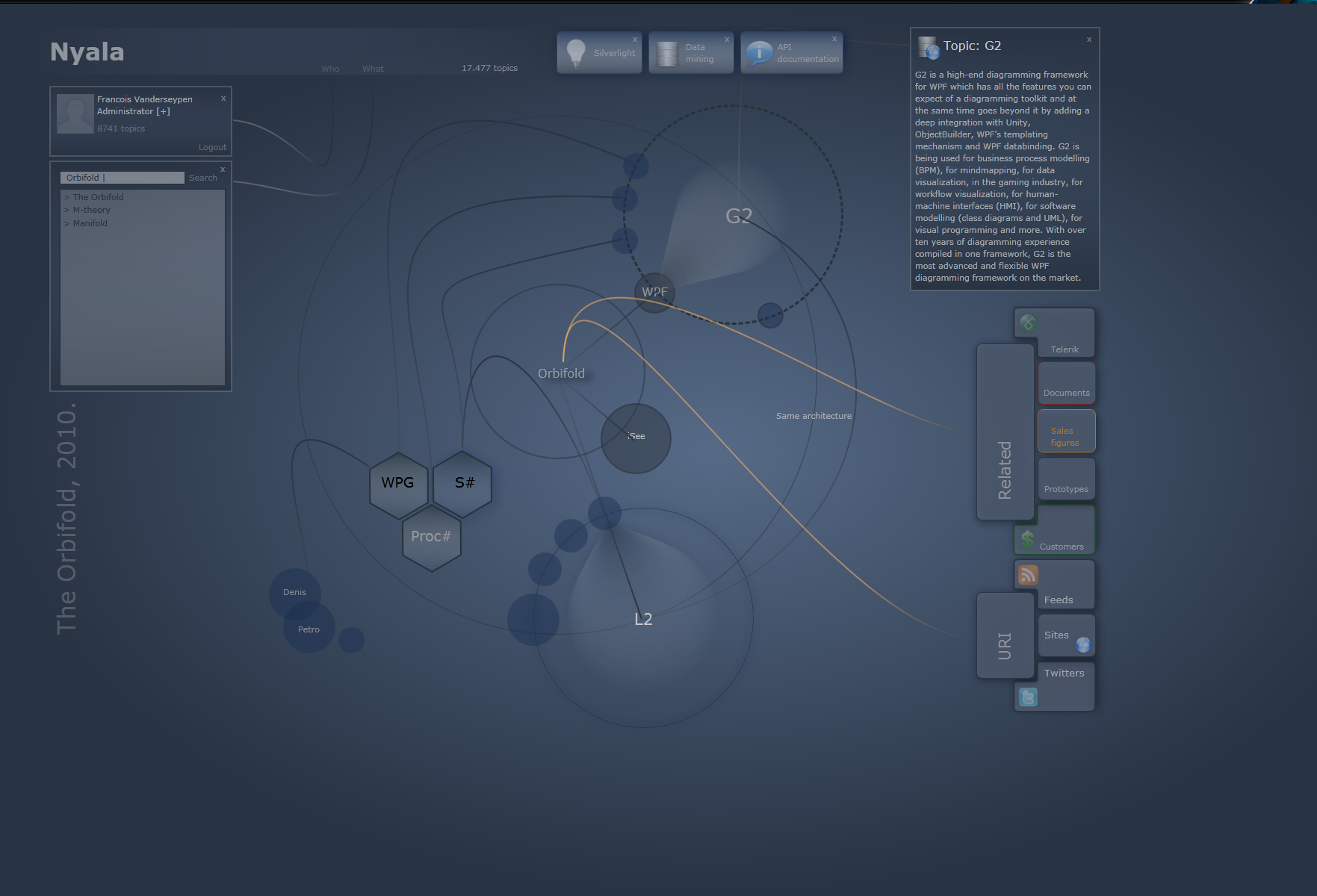
Task: Close the user profile panel
Action: 223,98
